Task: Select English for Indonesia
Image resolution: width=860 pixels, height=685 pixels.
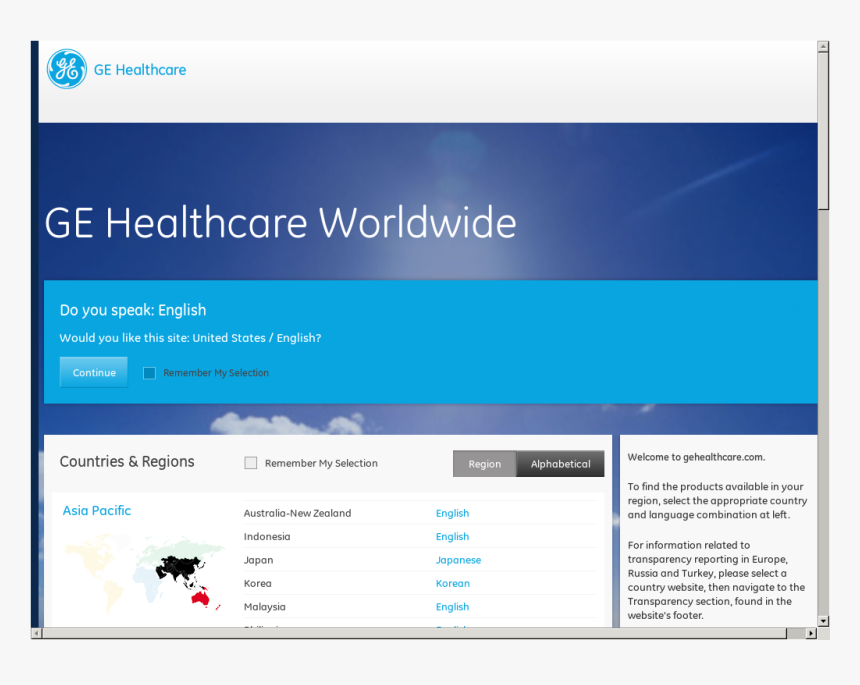Action: pos(452,536)
